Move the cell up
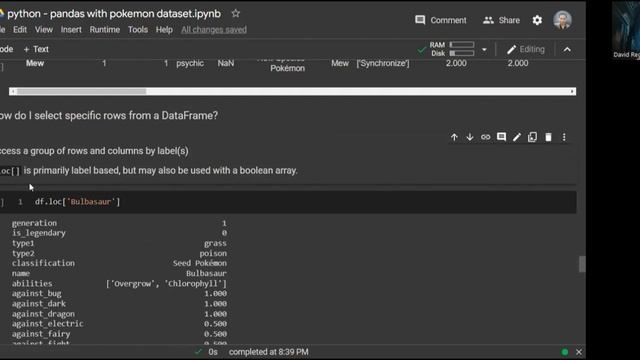This screenshot has height=360, width=640. [454, 137]
